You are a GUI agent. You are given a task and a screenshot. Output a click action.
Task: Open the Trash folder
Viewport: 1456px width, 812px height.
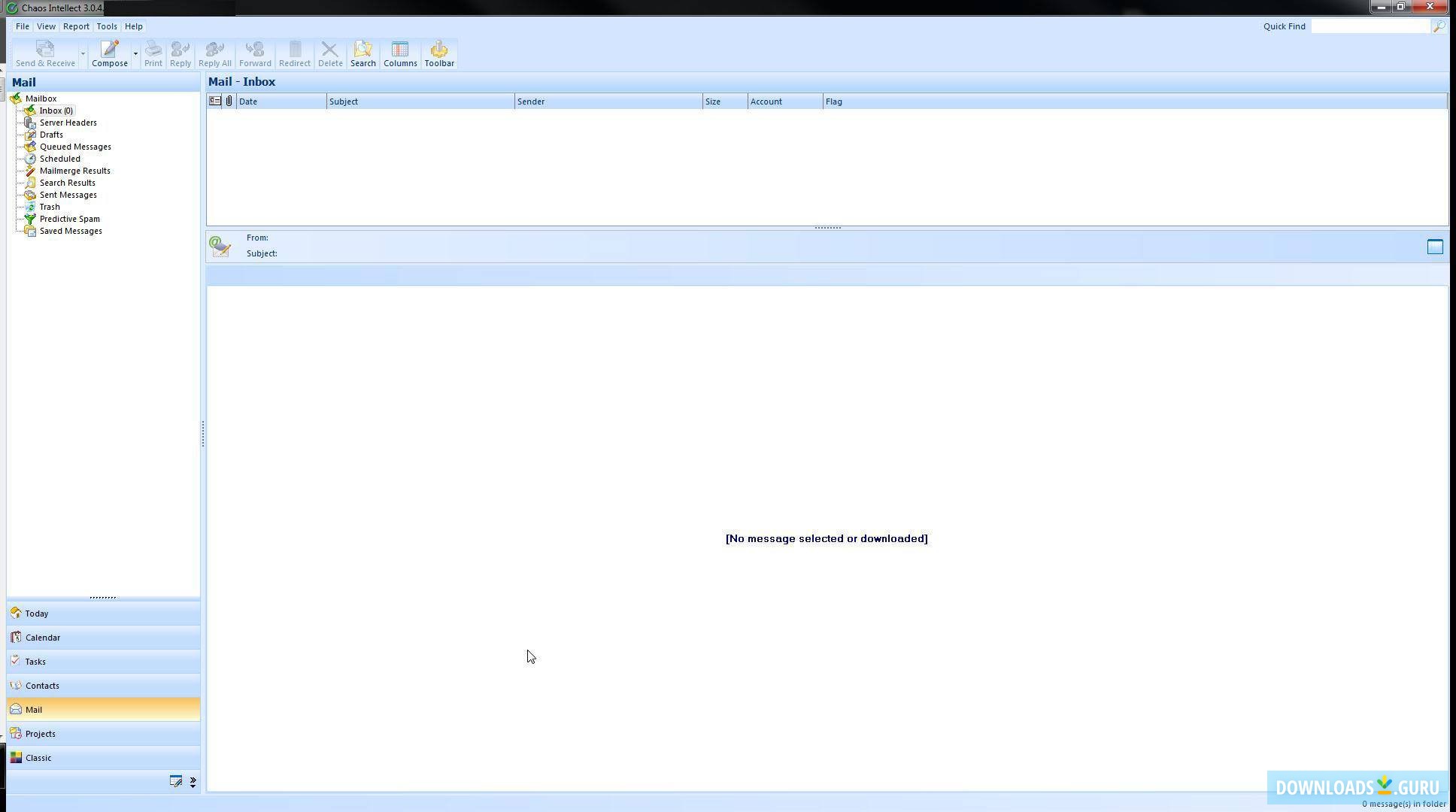(49, 206)
